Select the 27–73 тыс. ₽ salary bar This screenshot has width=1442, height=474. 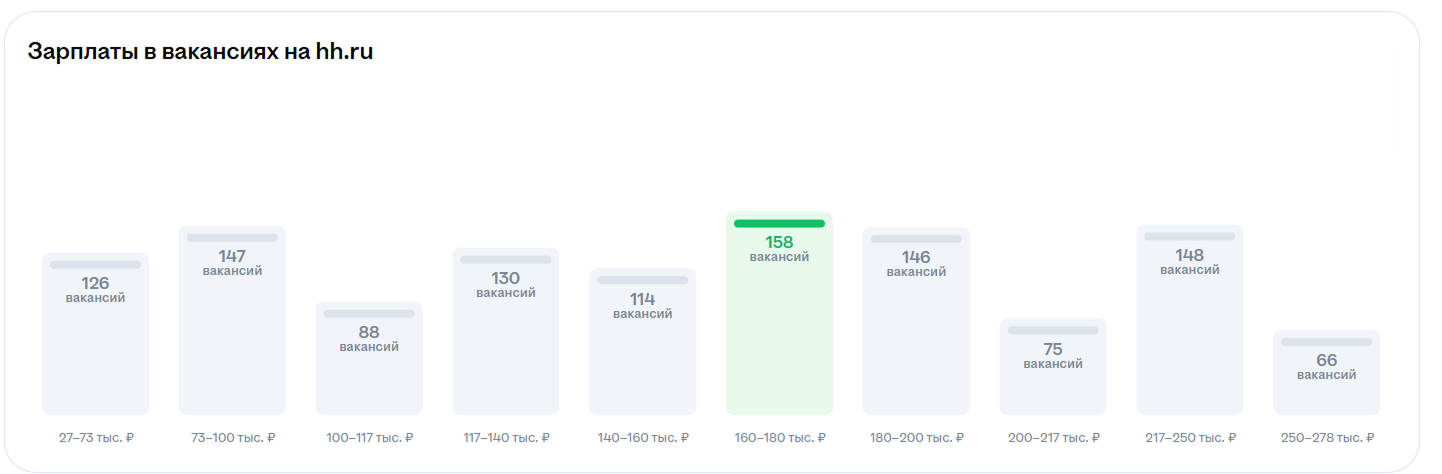(x=95, y=334)
